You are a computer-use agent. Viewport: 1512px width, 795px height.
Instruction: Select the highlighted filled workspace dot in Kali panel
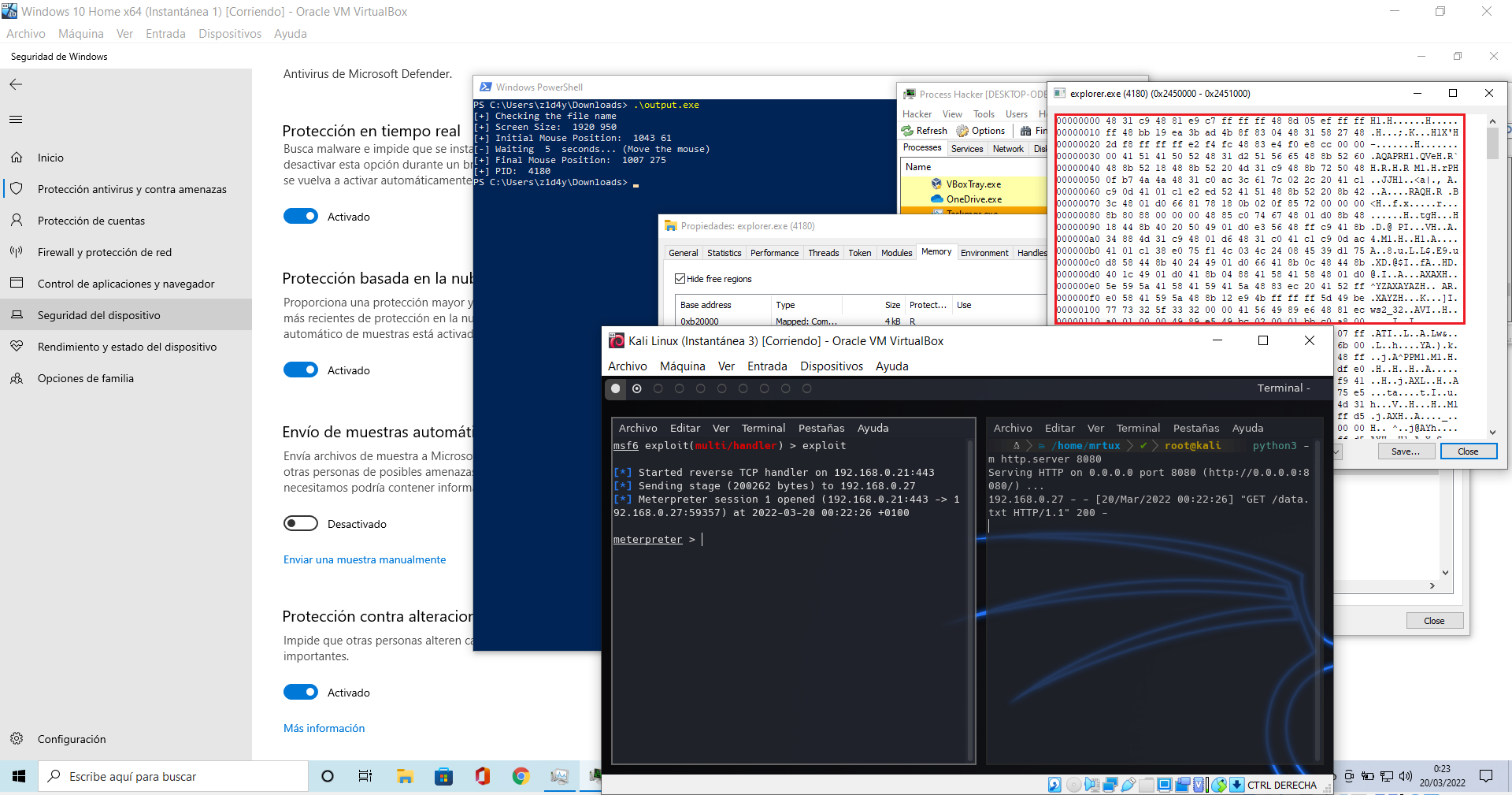tap(616, 388)
